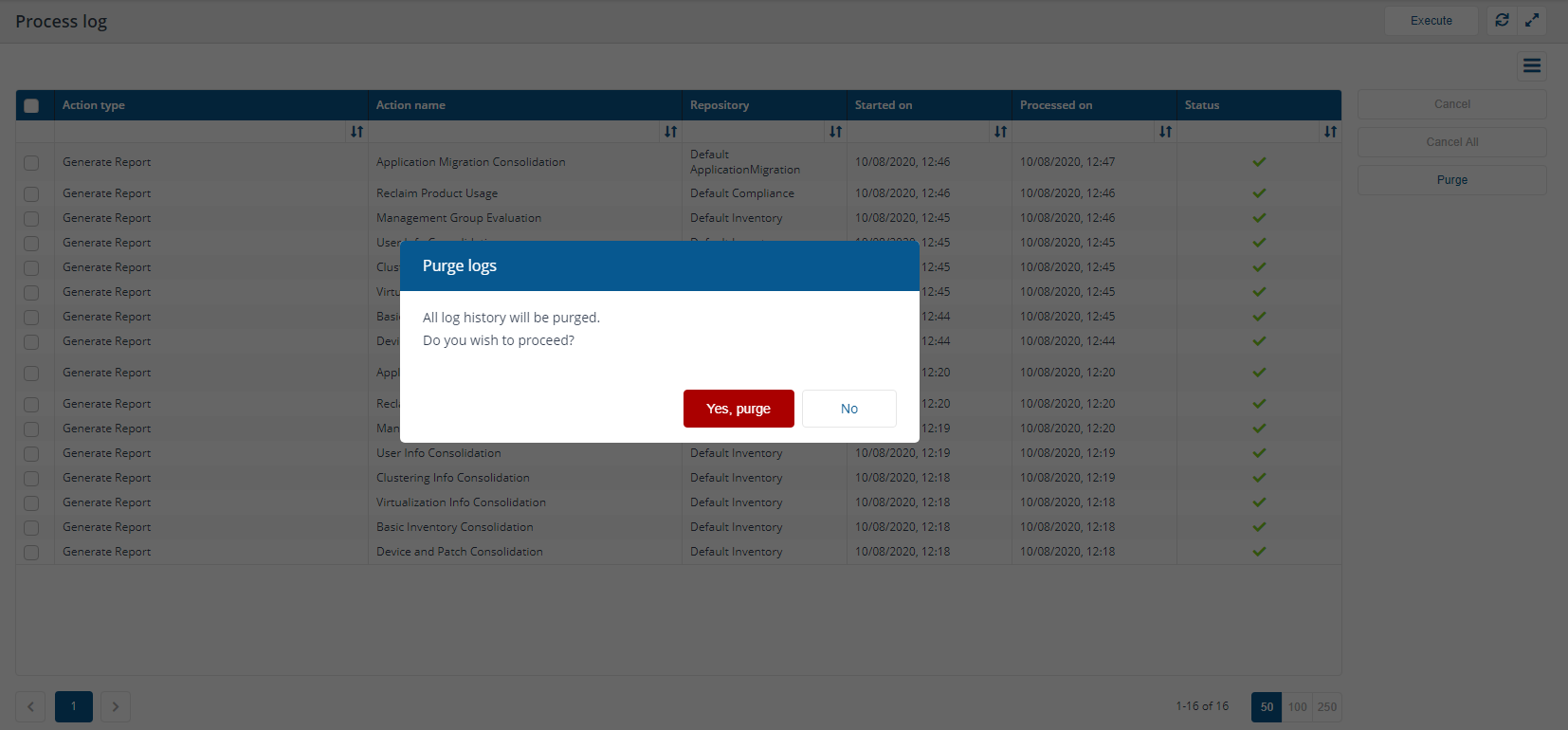
Task: Sort by Started on column arrows
Action: (x=1000, y=132)
